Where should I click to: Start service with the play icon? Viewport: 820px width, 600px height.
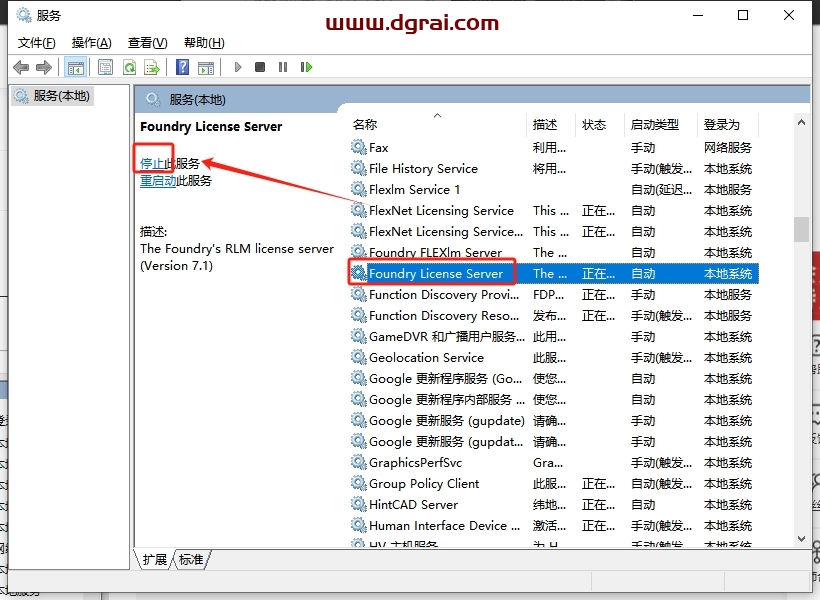coord(238,67)
